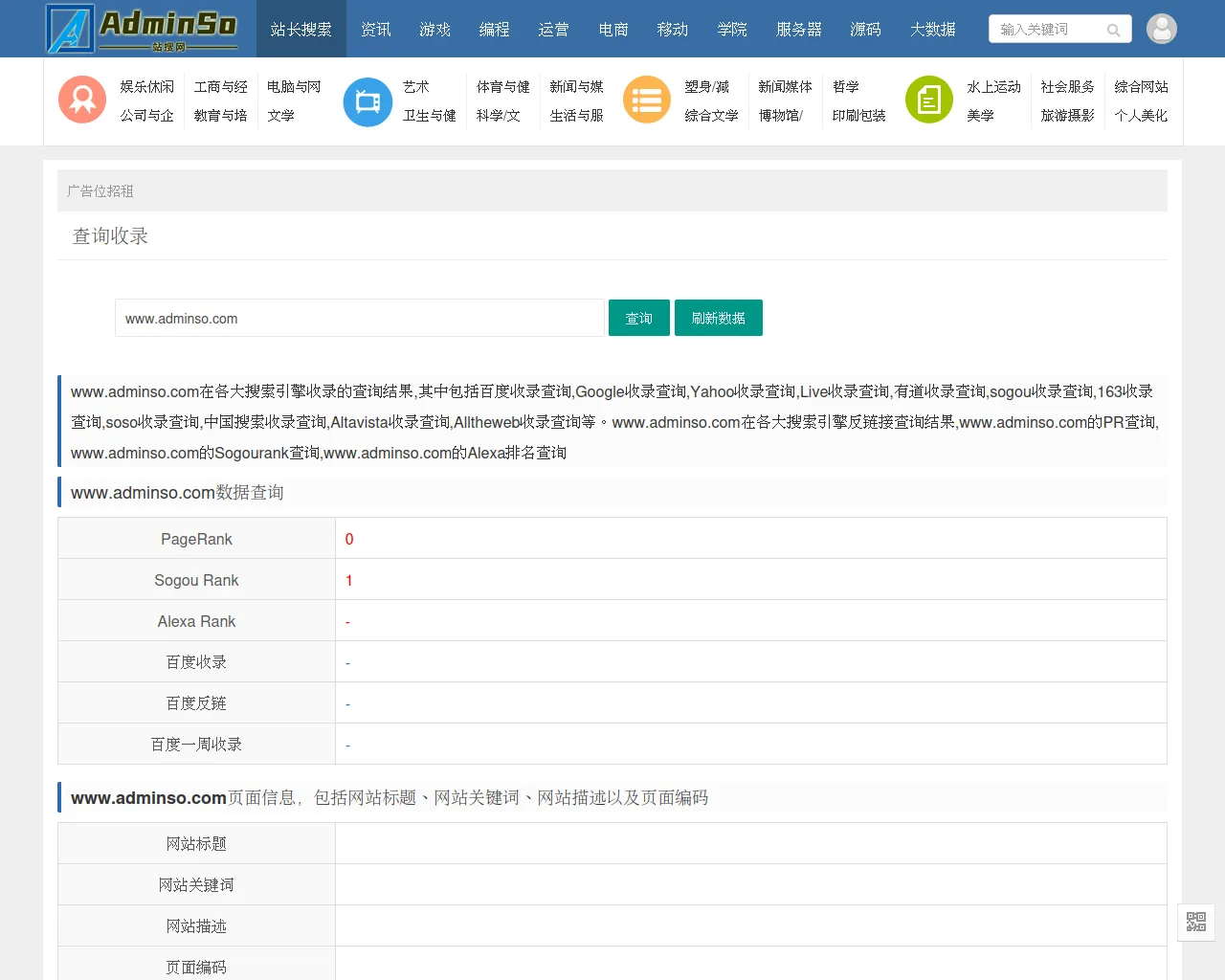Select the 站长搜索 navigation tab

pyautogui.click(x=301, y=30)
